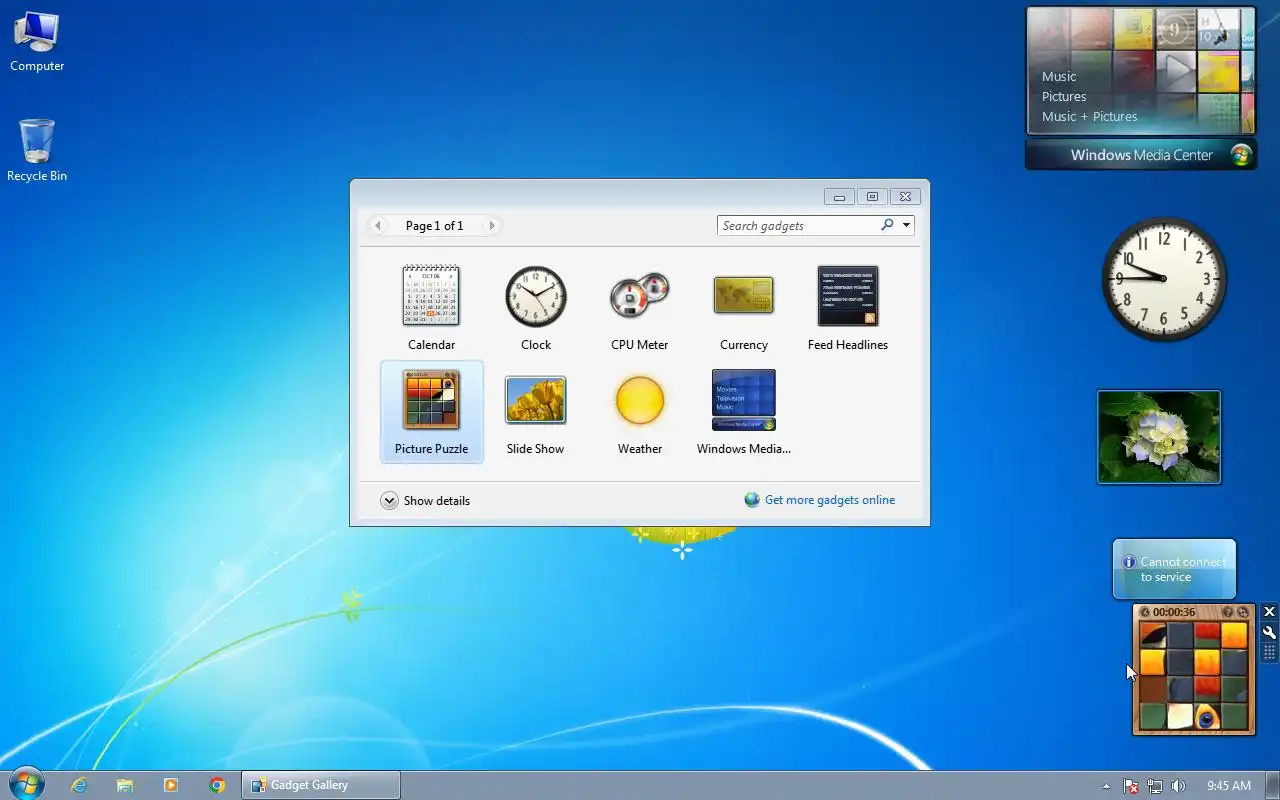Open Music + Pictures in Media Center gadget
Viewport: 1280px width, 800px height.
1089,116
